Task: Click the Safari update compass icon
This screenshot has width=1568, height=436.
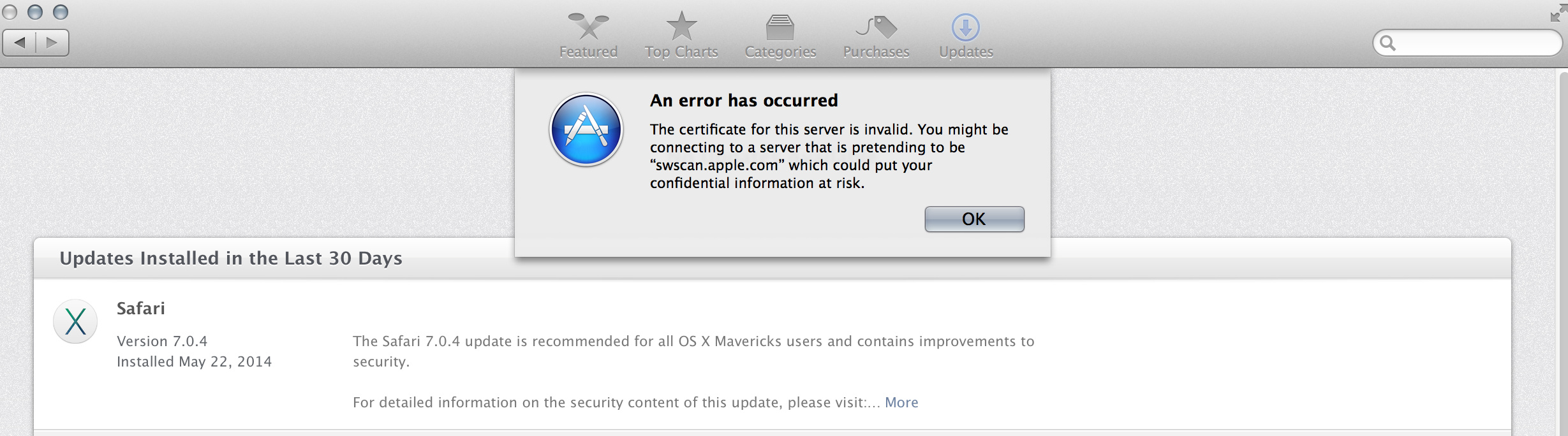Action: 75,321
